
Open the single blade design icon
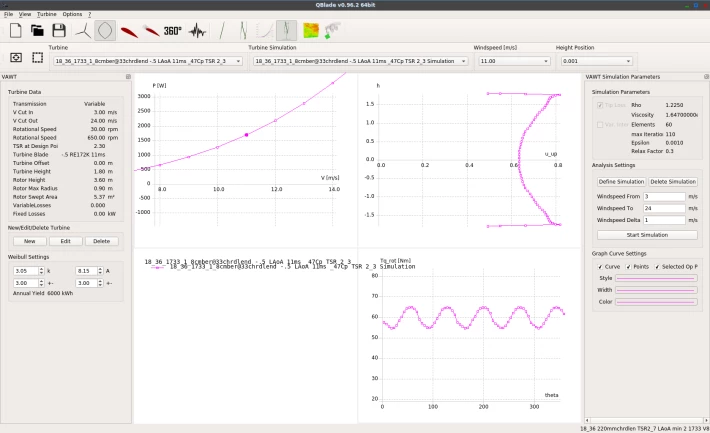click(221, 31)
